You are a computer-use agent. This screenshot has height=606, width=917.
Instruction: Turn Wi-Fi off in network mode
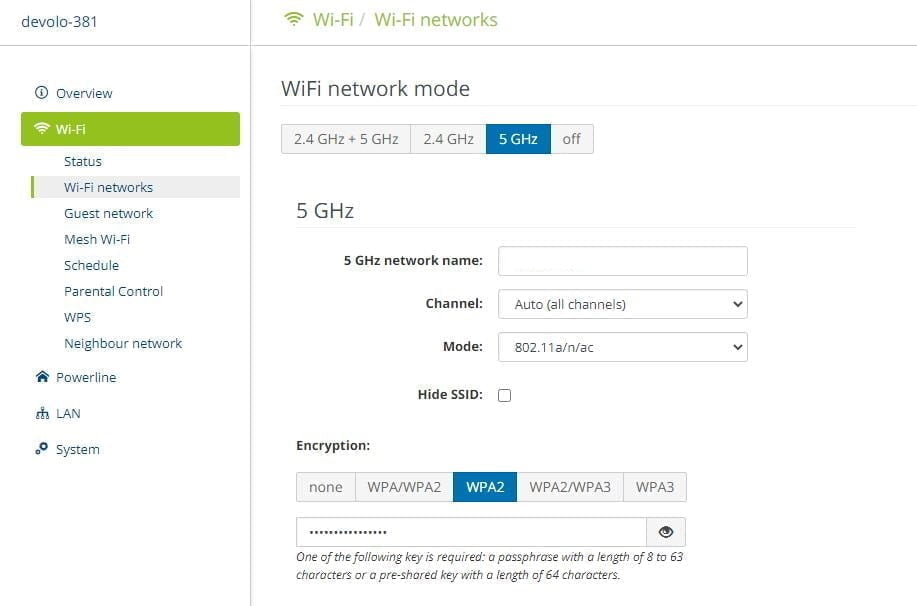pos(571,139)
